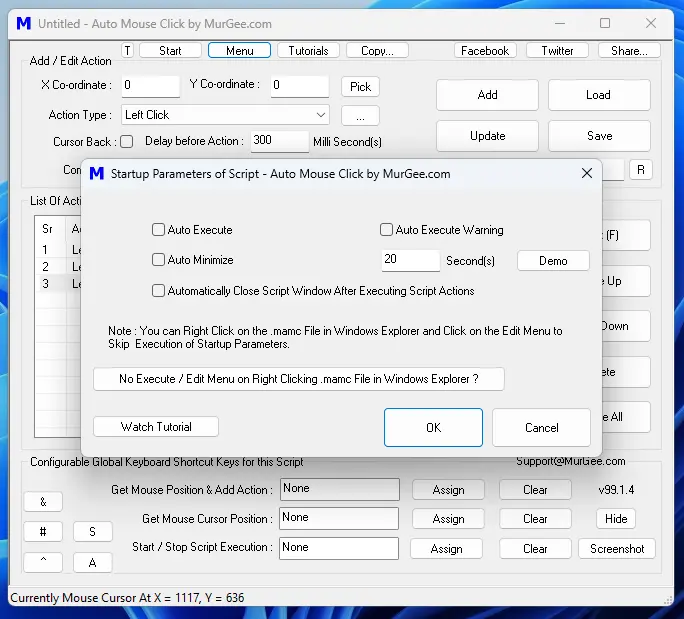Click the X Co-ordinate input field

(150, 85)
